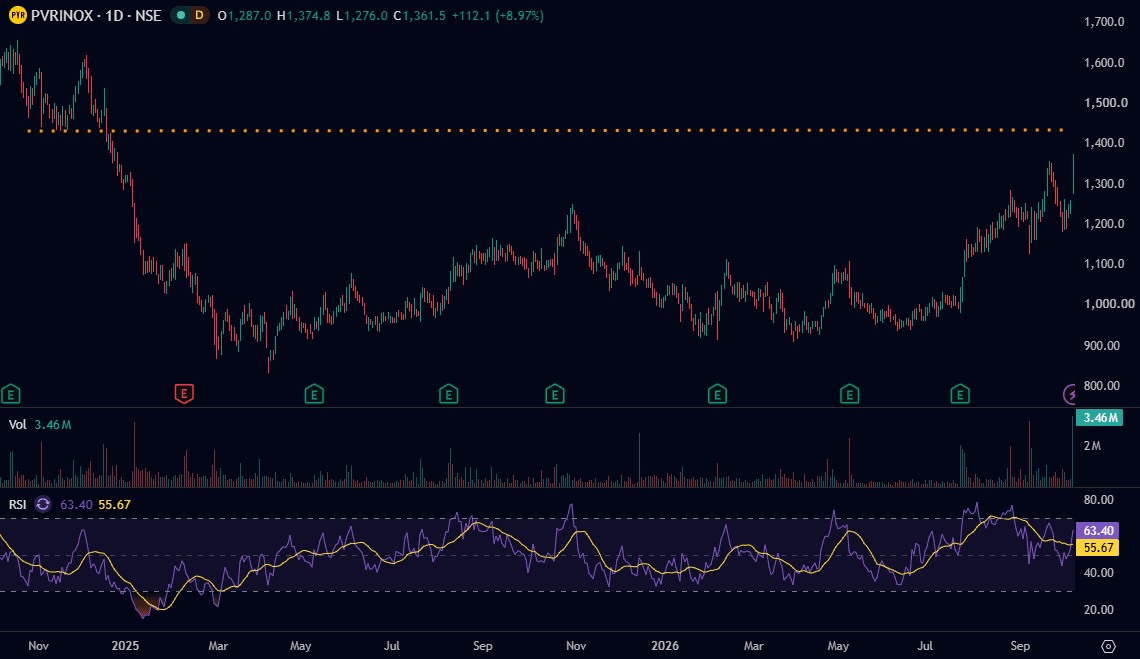Click the RSI circular refresh icon
The image size is (1140, 659).
43,504
